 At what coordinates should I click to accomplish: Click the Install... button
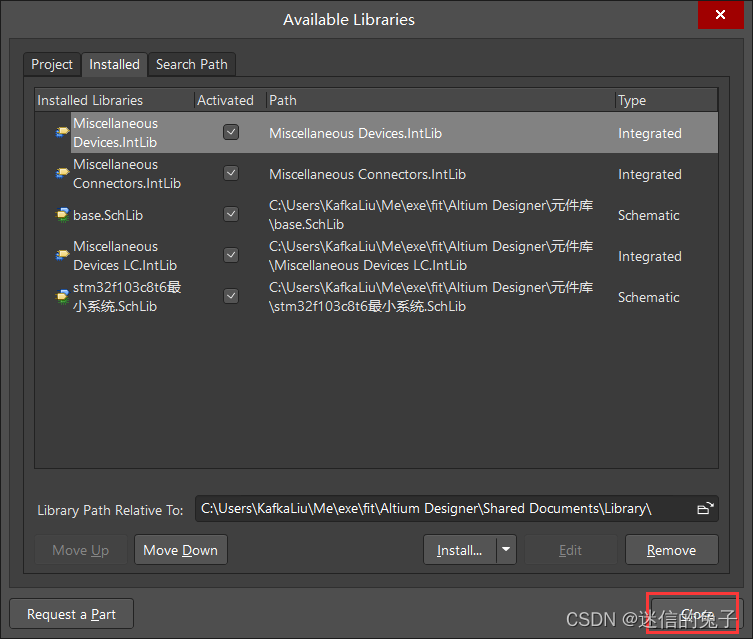click(x=459, y=550)
